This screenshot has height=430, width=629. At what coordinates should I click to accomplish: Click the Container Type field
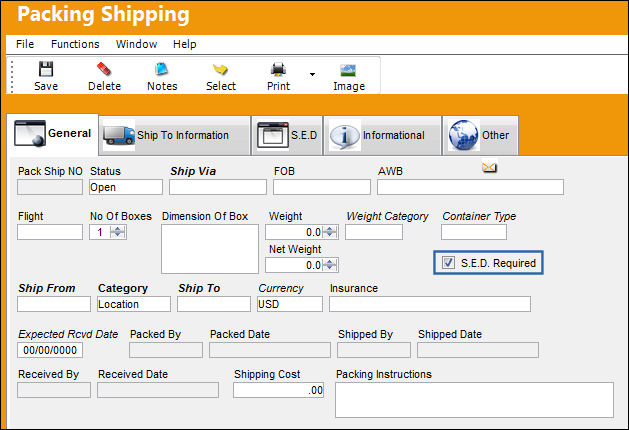[474, 232]
